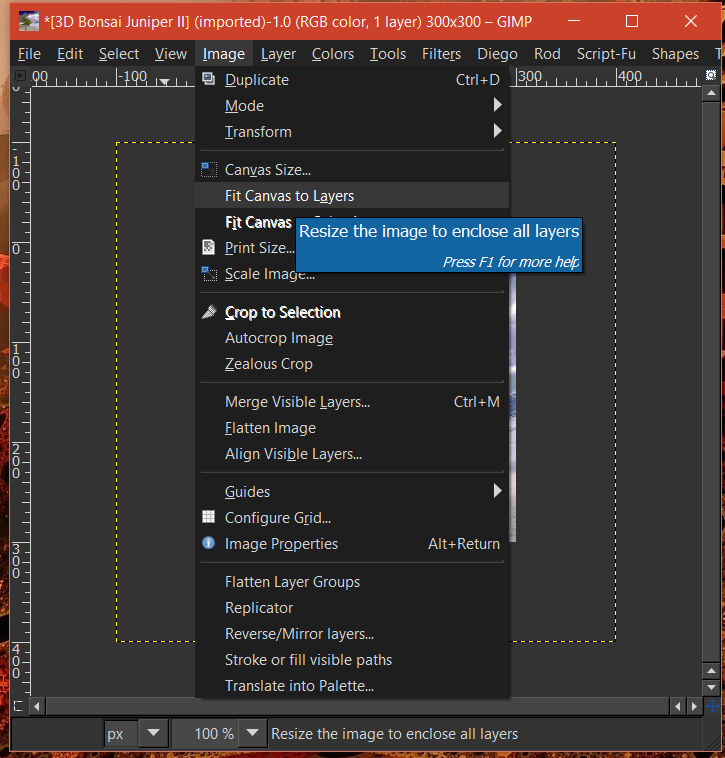Choose Align Visible Layers...
725x758 pixels.
point(352,453)
